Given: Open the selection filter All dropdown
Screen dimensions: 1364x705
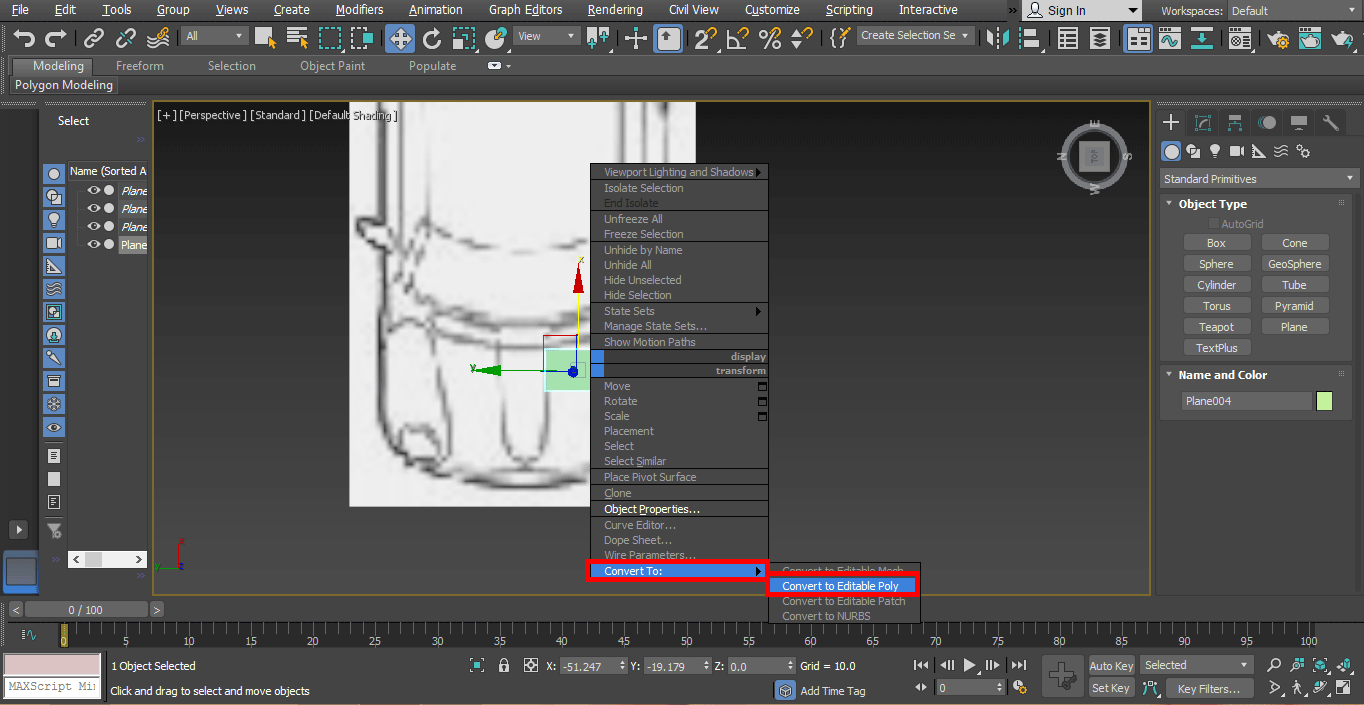Looking at the screenshot, I should [x=213, y=35].
